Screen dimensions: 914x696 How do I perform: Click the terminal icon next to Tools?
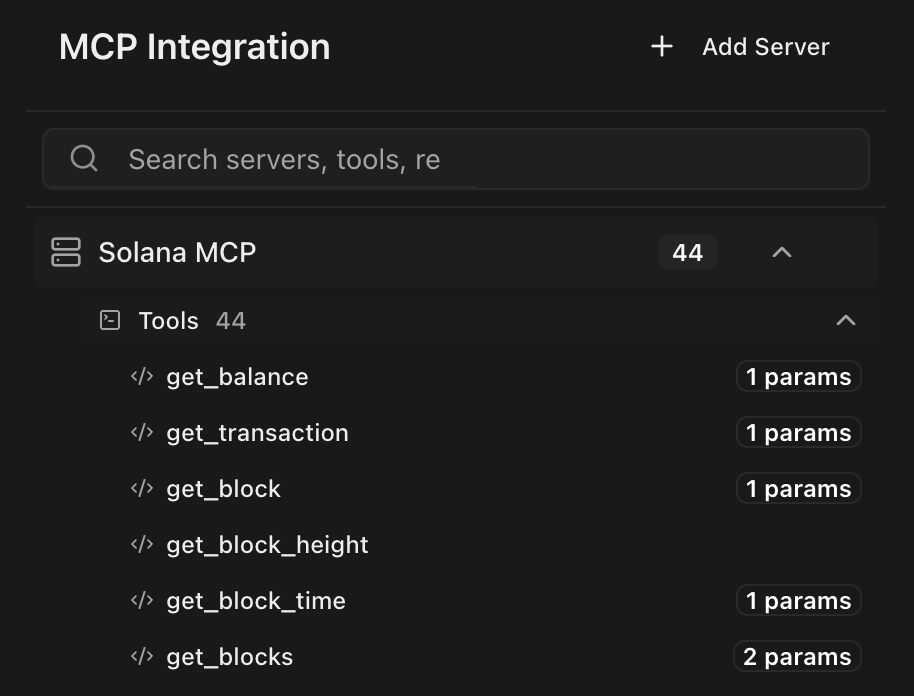click(x=111, y=320)
